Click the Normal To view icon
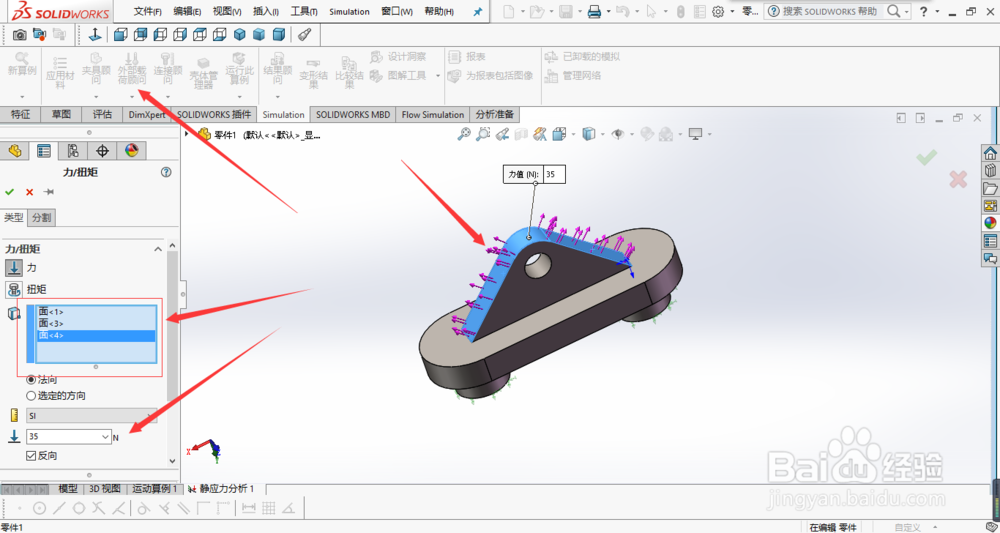This screenshot has width=1000, height=533. tap(95, 34)
